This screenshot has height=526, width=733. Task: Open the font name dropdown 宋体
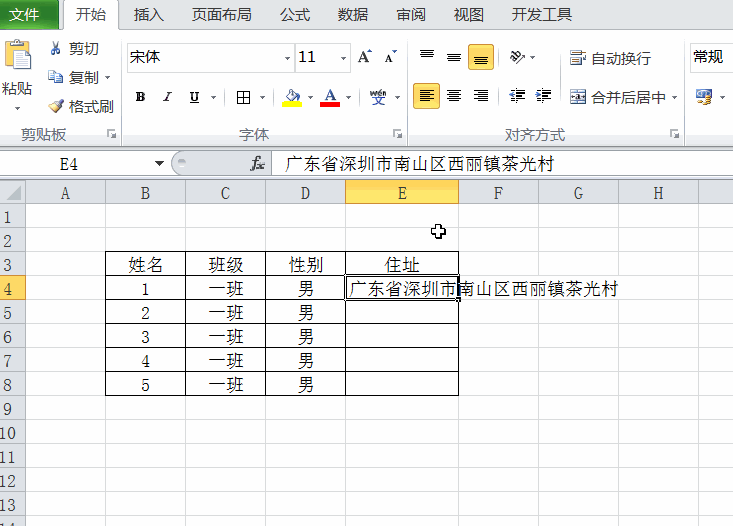287,58
